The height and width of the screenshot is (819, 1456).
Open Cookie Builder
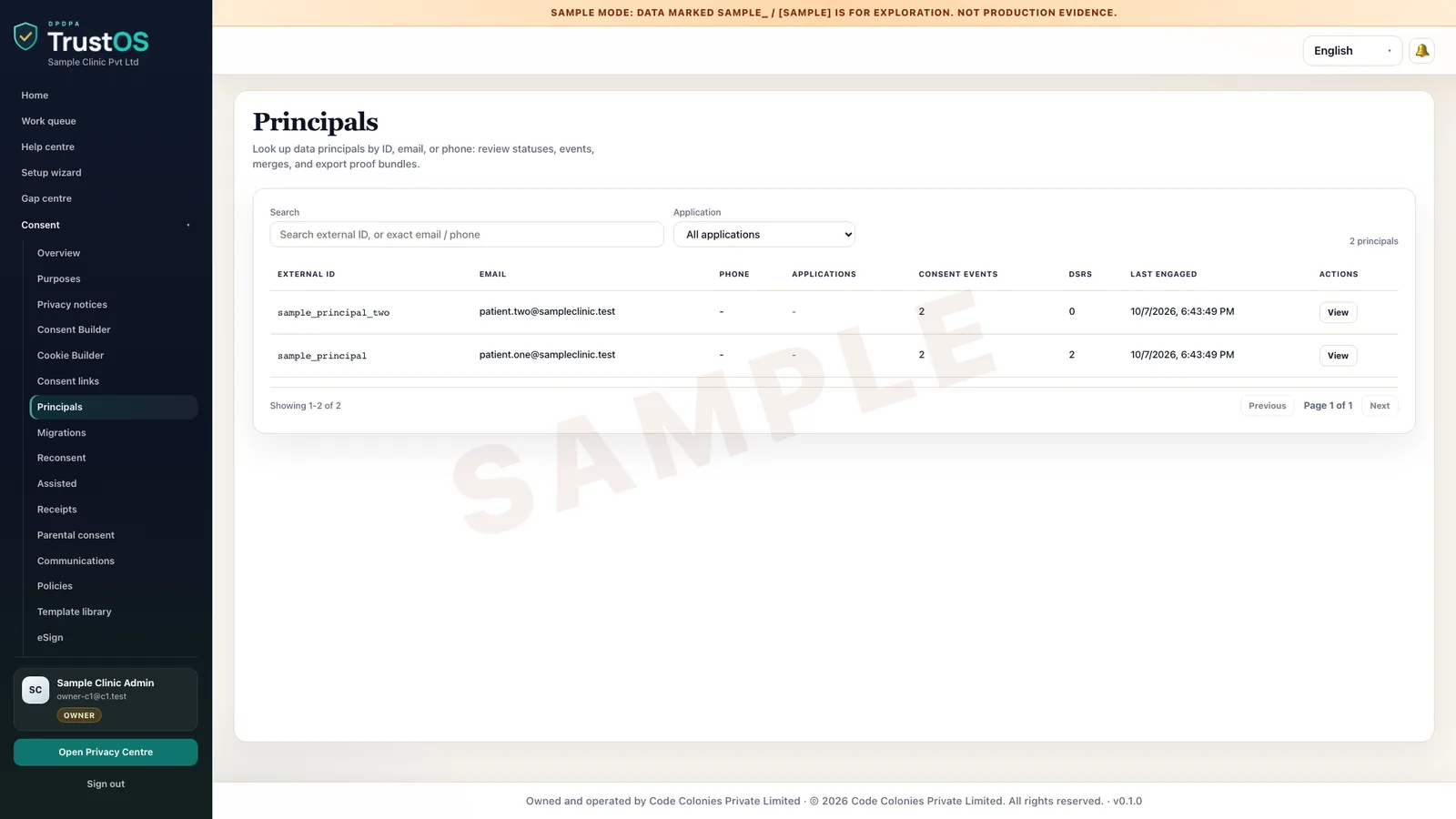click(x=70, y=356)
